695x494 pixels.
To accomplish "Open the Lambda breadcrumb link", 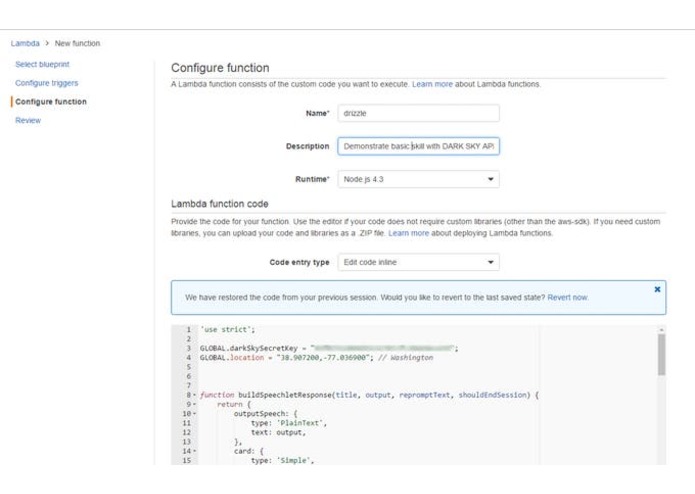I will (25, 43).
